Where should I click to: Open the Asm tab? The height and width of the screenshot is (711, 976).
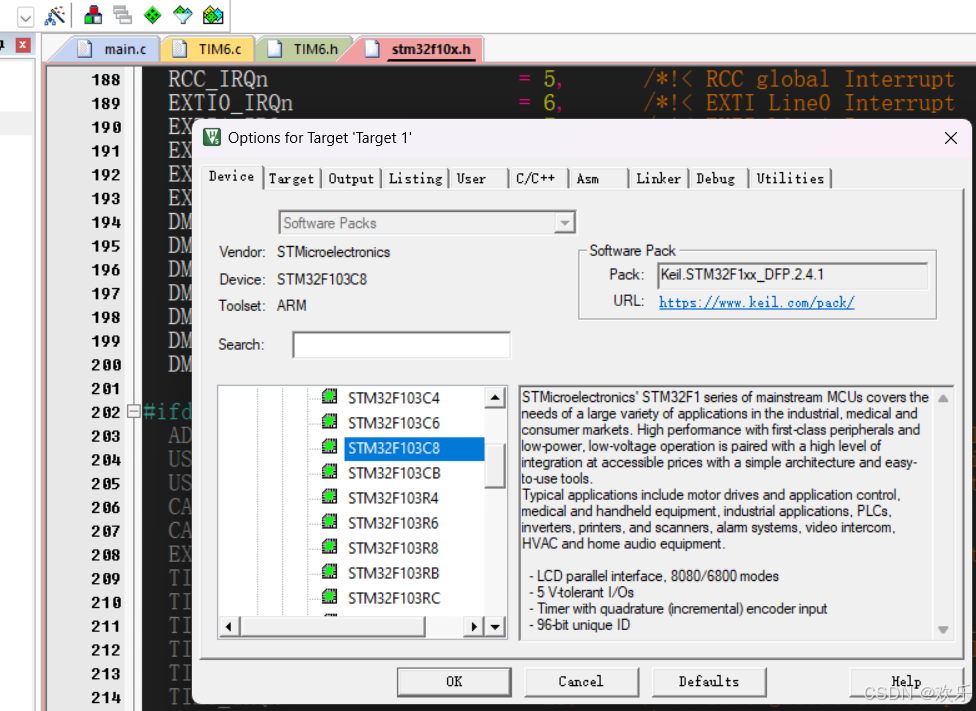[x=599, y=179]
